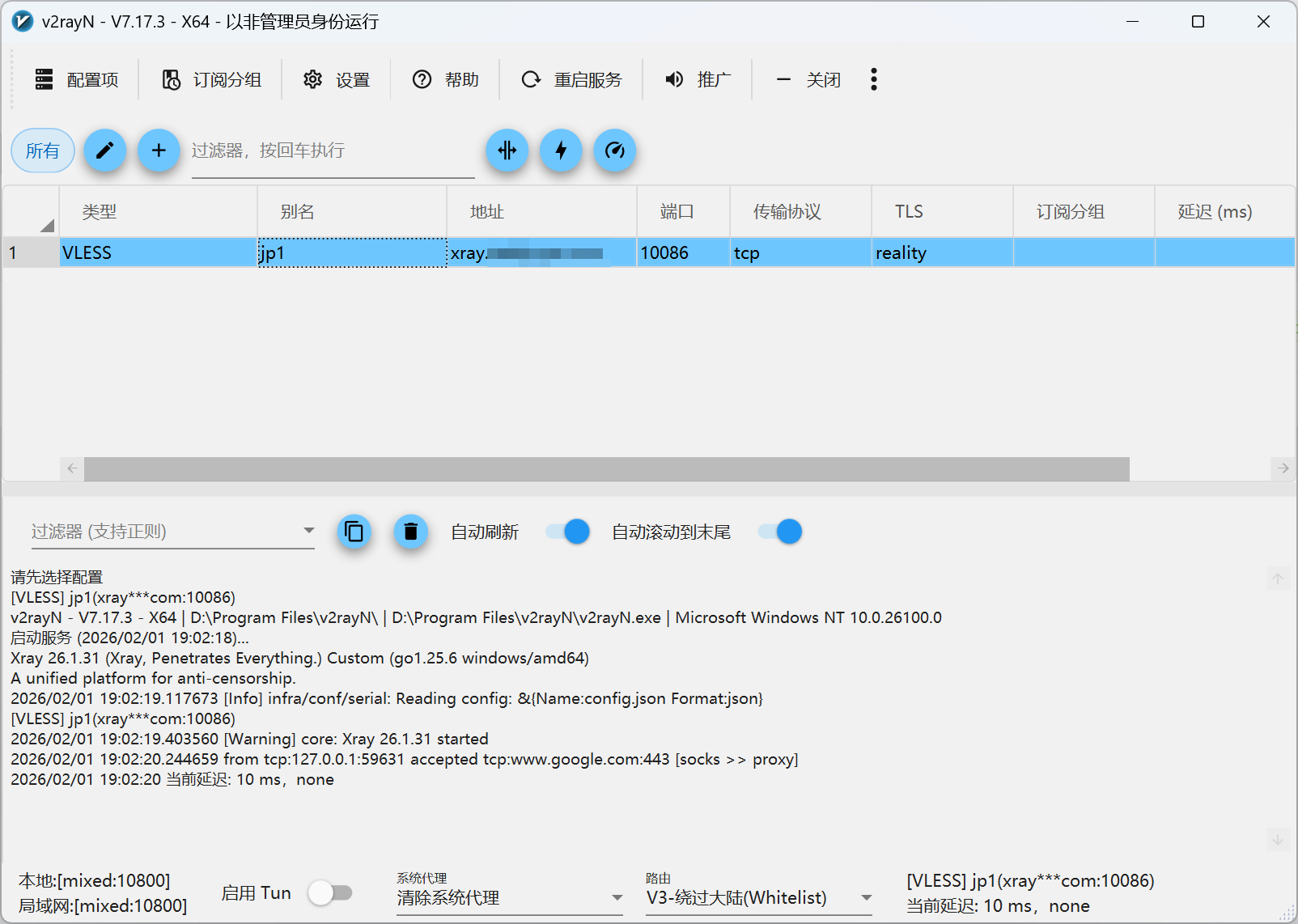This screenshot has height=924, width=1298.
Task: Sort by the 传输协议 column header
Action: 801,212
